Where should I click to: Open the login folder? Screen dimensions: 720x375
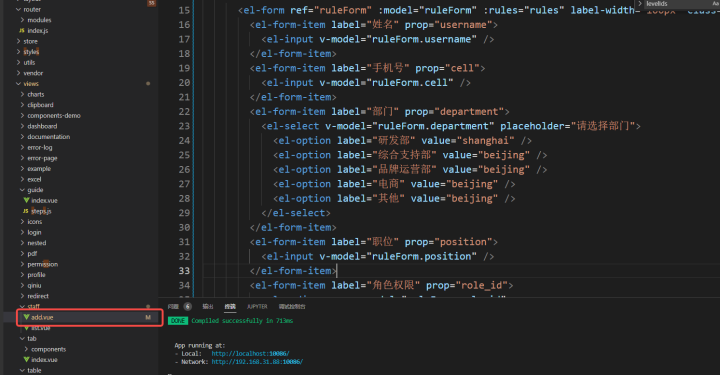pos(34,232)
